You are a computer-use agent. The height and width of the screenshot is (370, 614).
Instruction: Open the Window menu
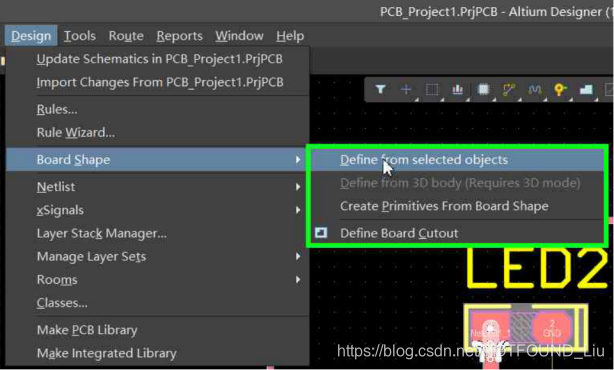pos(239,36)
